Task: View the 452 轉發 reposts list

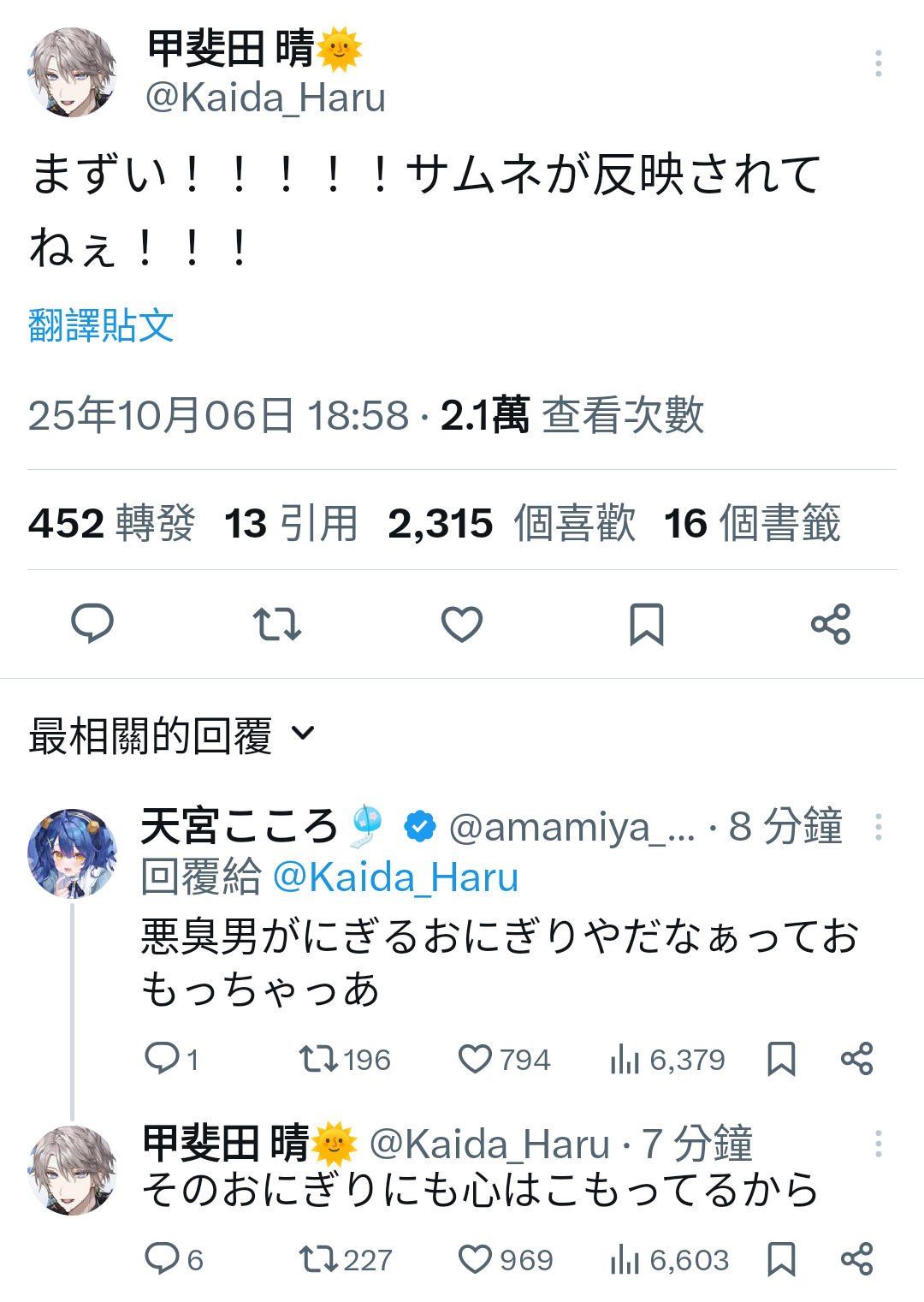Action: [x=112, y=523]
